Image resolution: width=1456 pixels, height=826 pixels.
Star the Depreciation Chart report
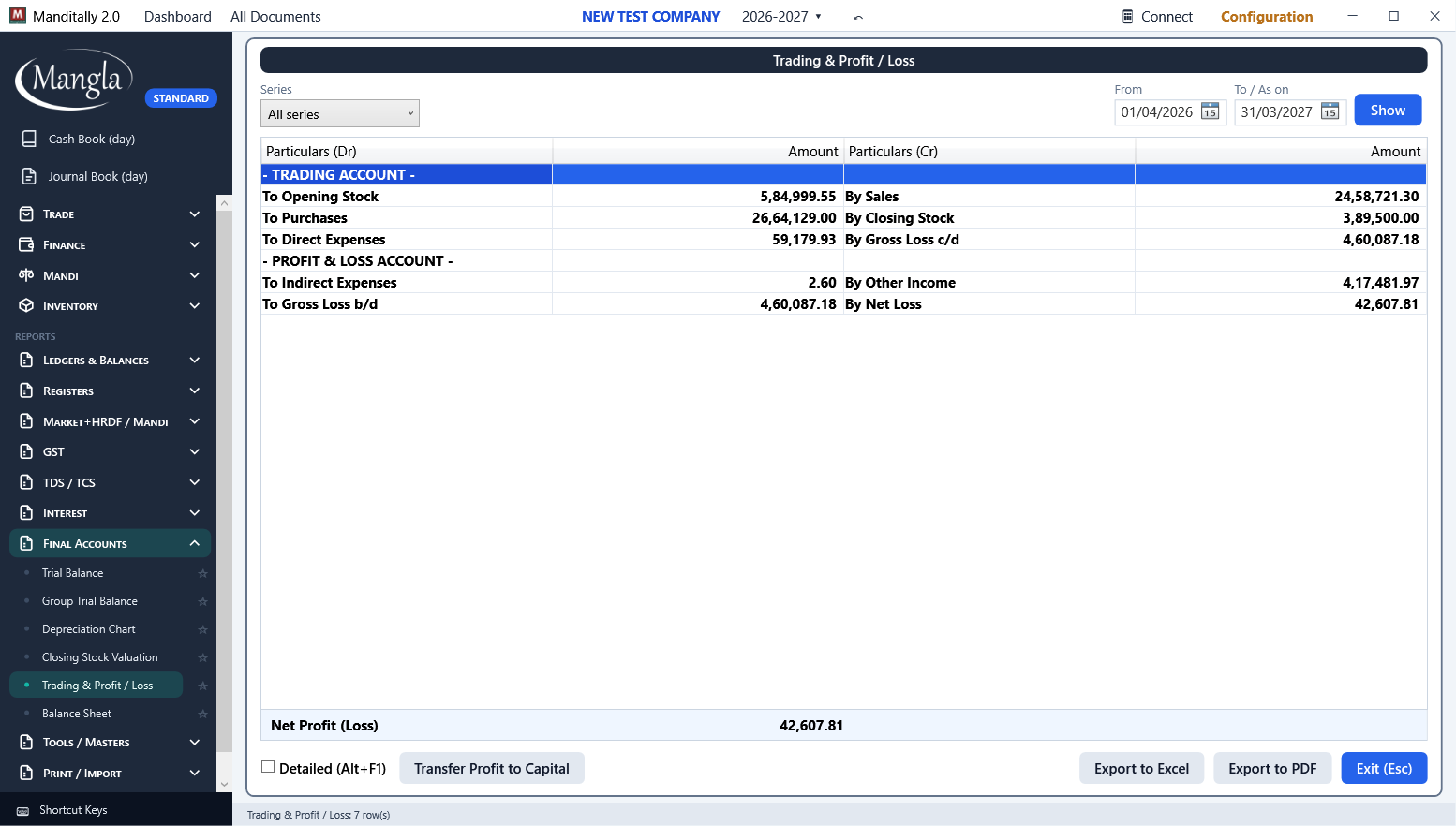pos(202,629)
